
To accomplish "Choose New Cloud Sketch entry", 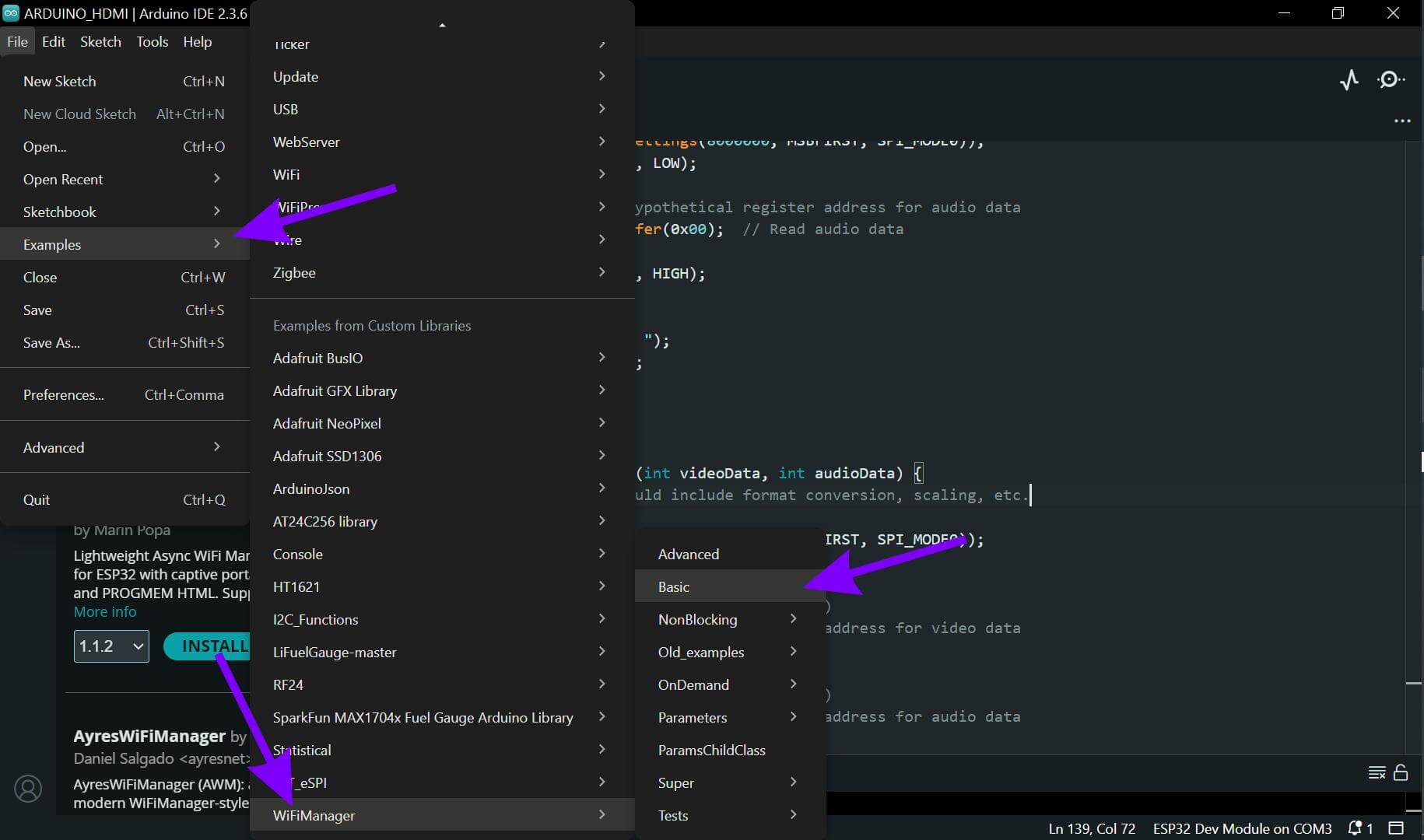I will [x=125, y=114].
